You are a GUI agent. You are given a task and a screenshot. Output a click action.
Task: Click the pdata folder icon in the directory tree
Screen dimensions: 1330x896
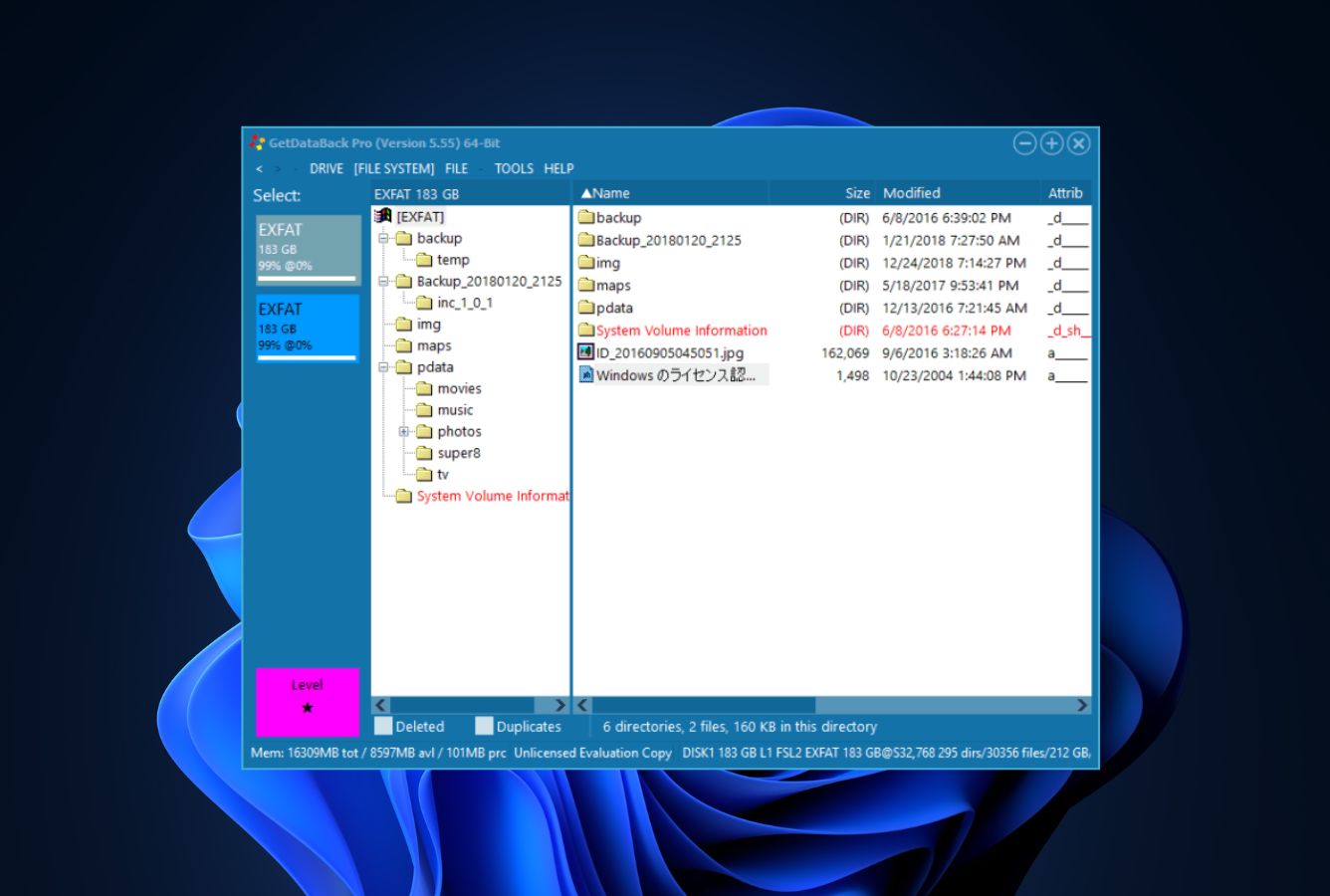[404, 367]
